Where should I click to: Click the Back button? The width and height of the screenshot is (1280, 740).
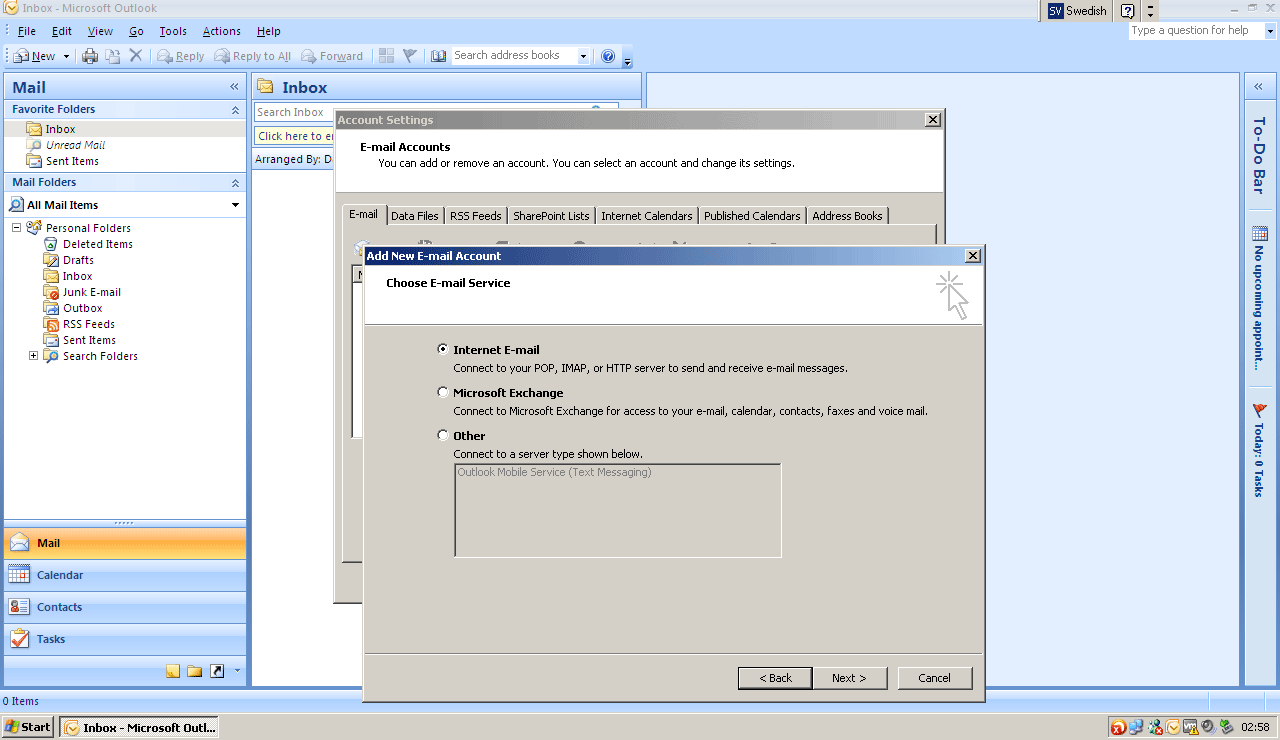775,678
